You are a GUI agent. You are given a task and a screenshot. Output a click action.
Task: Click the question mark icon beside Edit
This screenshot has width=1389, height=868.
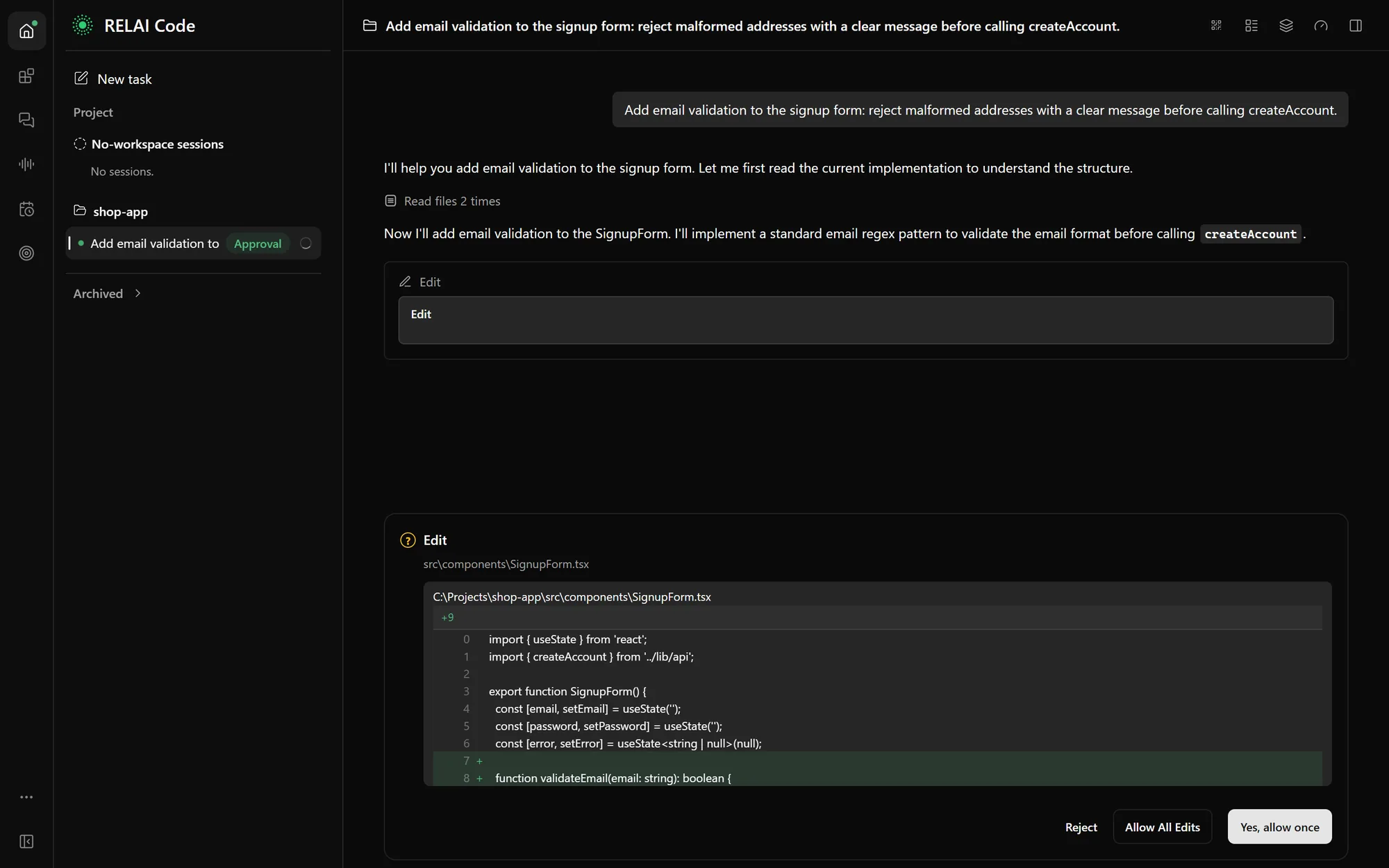[408, 540]
